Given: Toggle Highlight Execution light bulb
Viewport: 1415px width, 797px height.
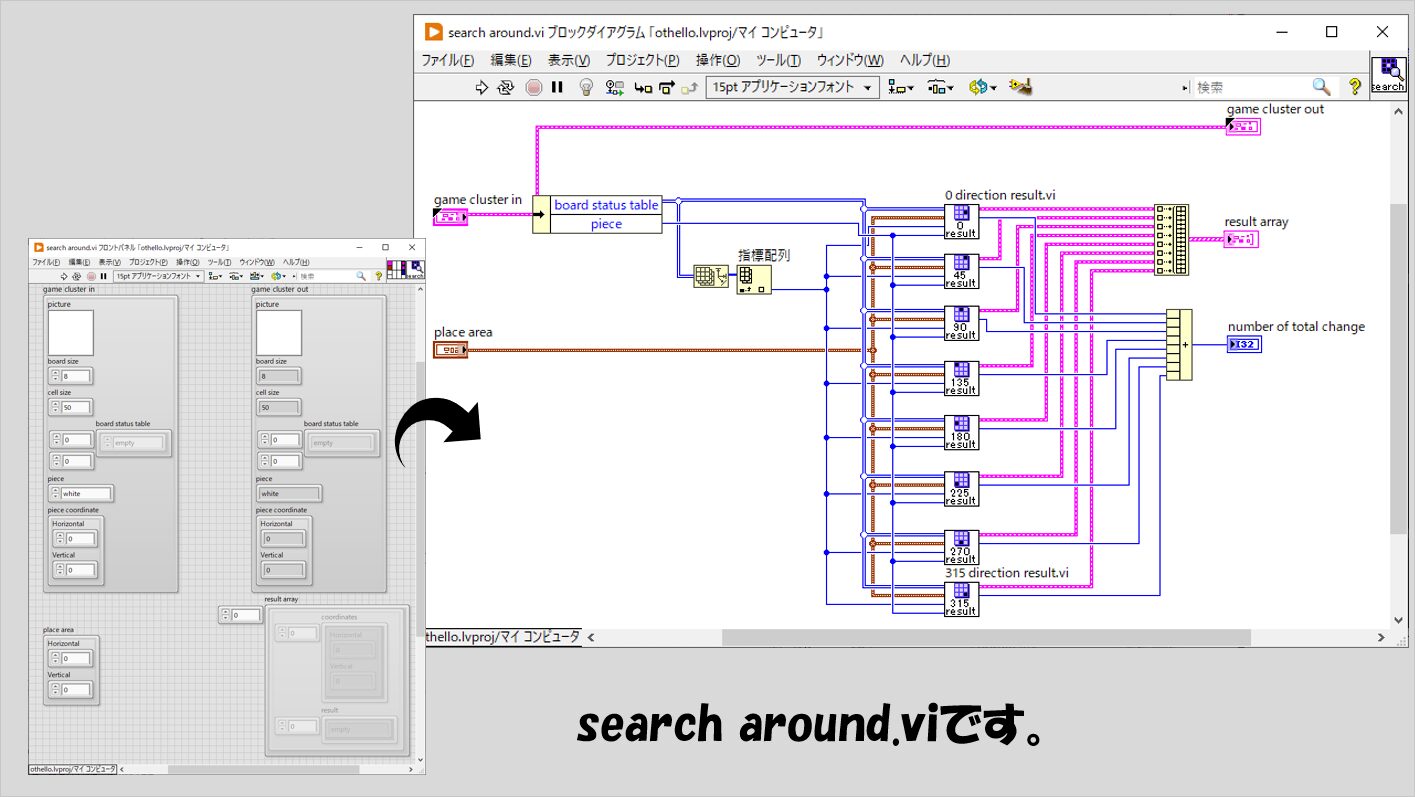Looking at the screenshot, I should click(x=587, y=87).
